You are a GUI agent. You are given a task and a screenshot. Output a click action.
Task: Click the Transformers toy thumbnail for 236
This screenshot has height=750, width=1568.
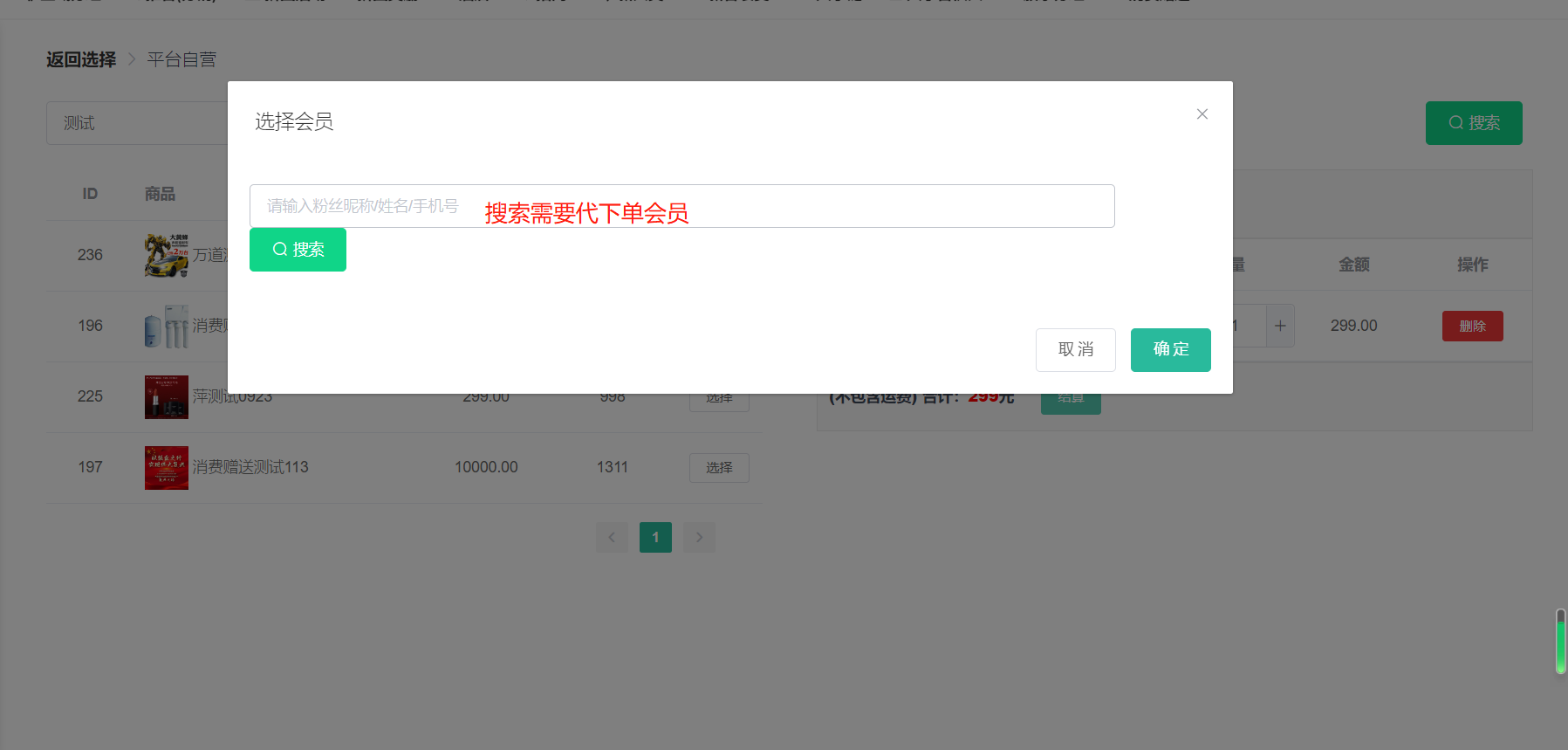pyautogui.click(x=166, y=255)
